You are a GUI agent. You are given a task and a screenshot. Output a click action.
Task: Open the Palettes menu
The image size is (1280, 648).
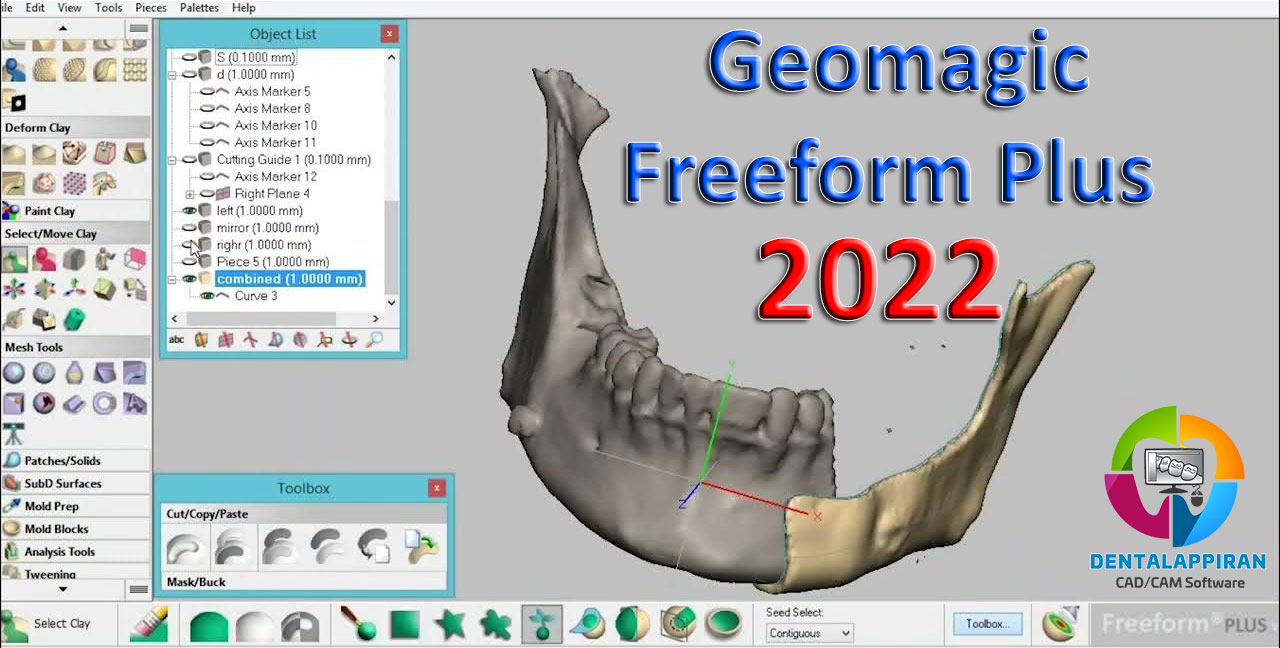point(200,7)
